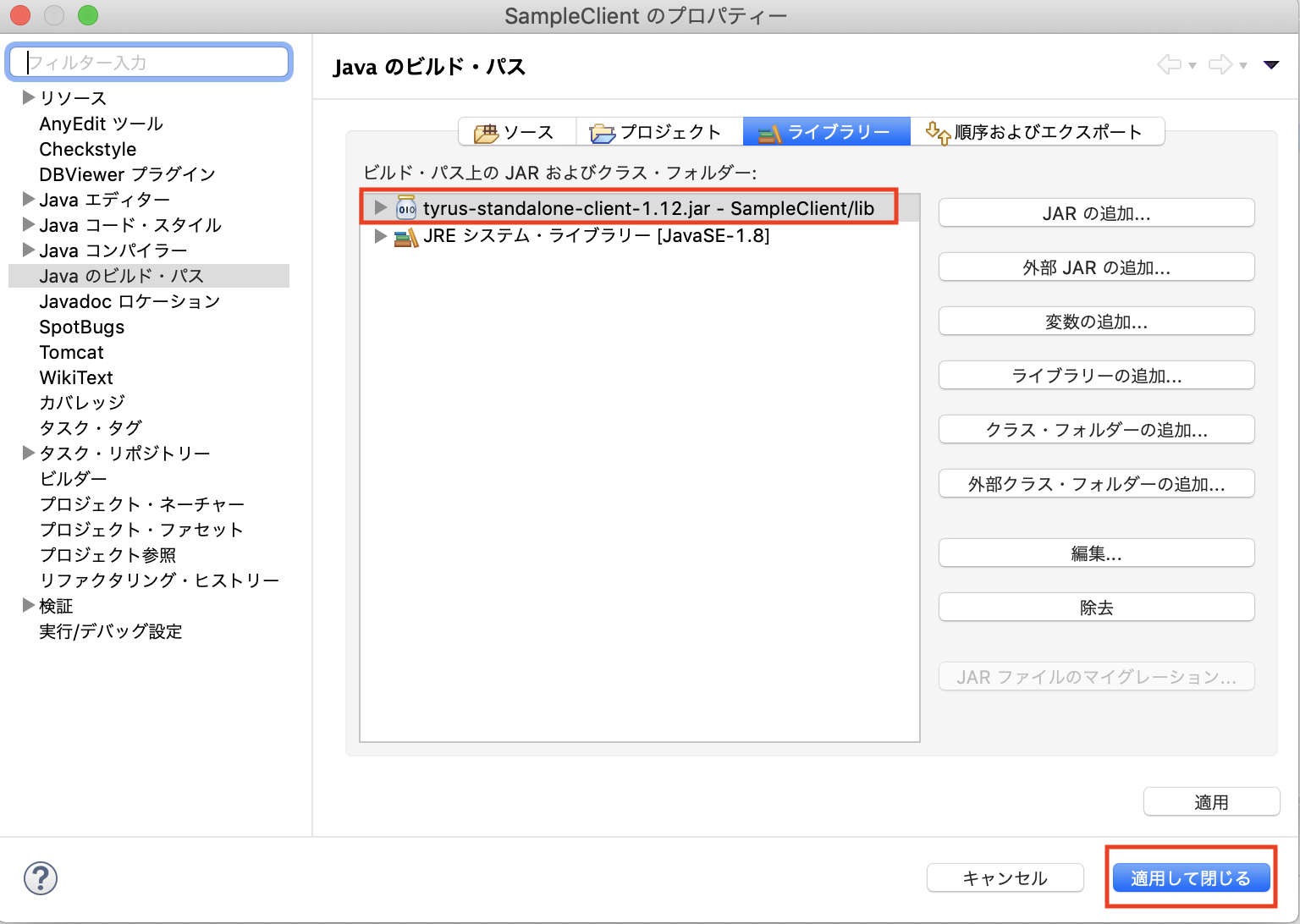1300x924 pixels.
Task: Select プロジェクト・ネーチャー in the sidebar
Action: pos(142,504)
